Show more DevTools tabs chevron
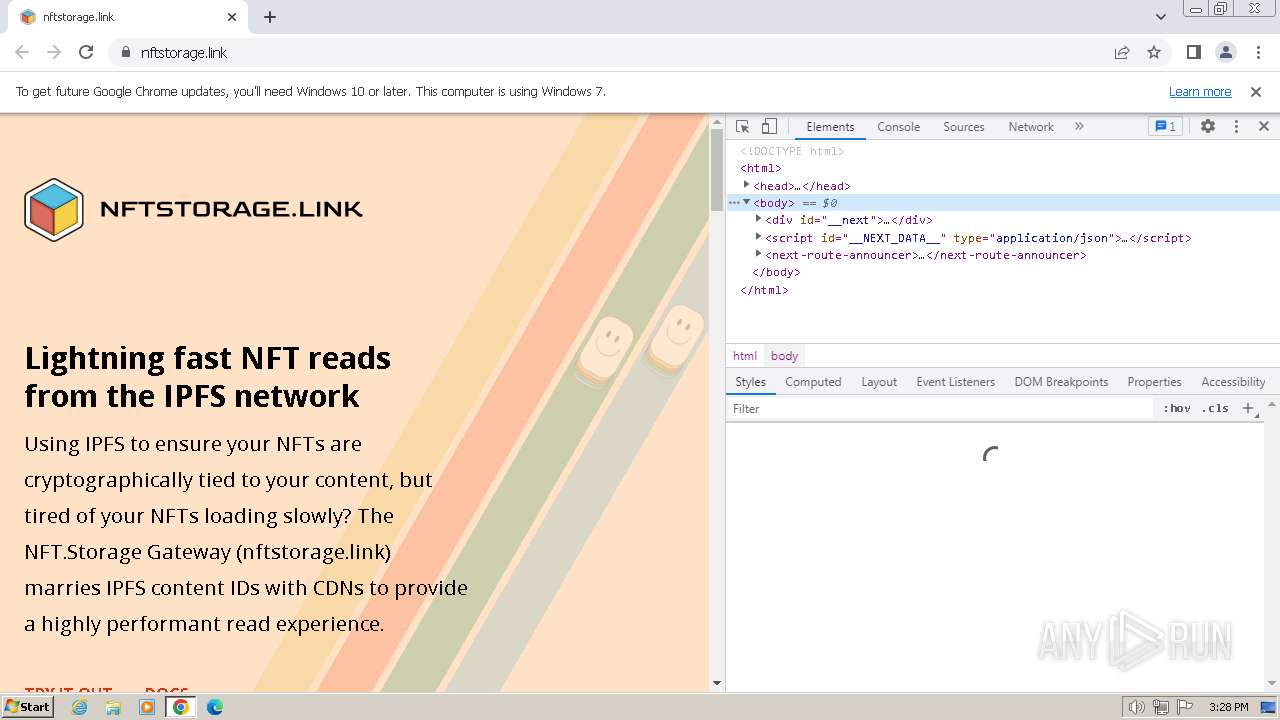Image resolution: width=1280 pixels, height=720 pixels. pos(1079,126)
